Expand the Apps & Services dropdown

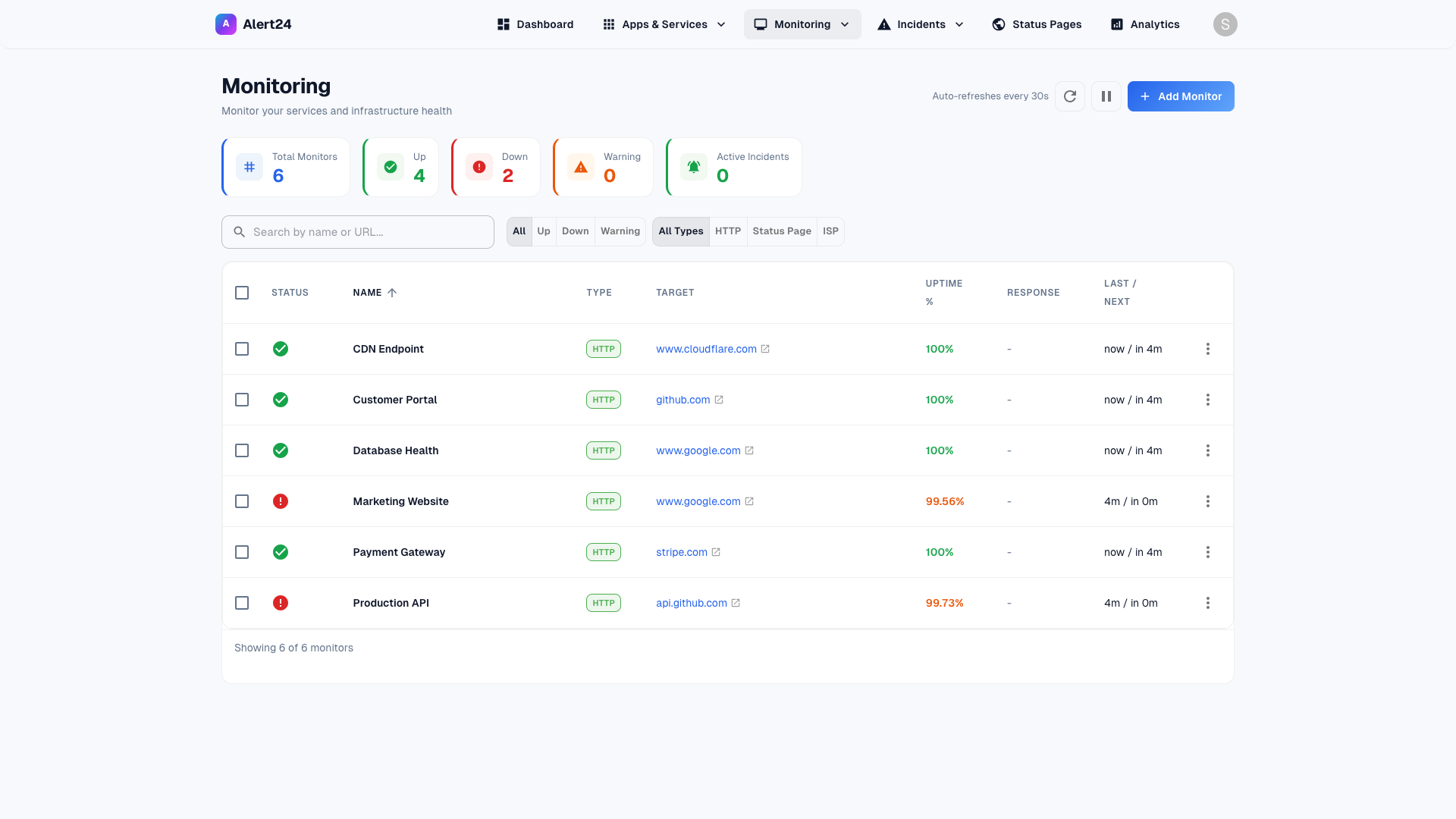[720, 24]
